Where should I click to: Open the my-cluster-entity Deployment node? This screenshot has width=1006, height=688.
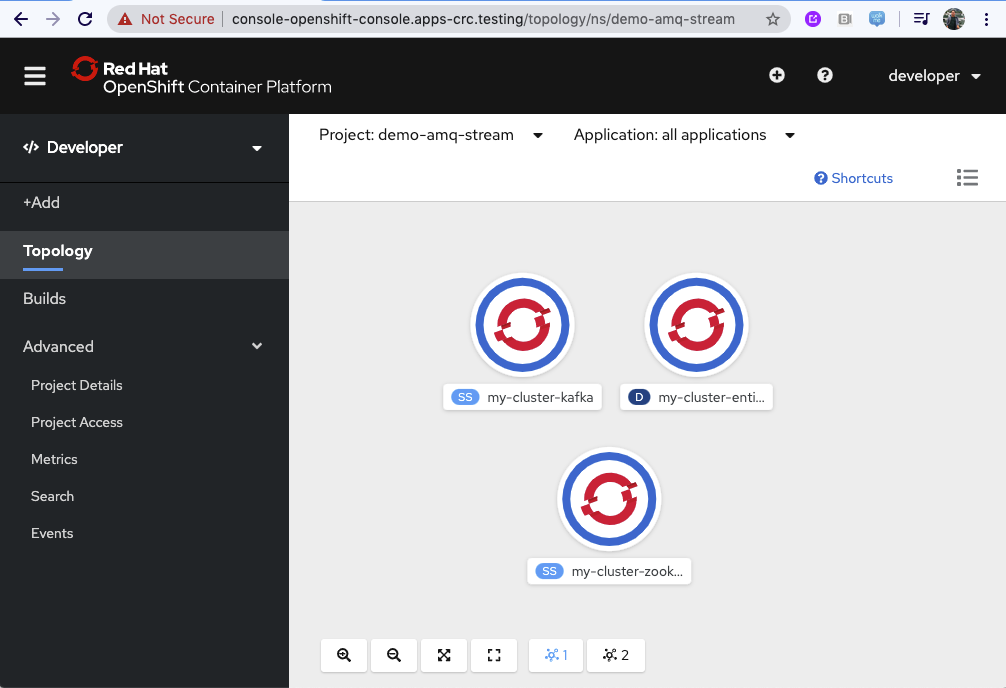click(x=696, y=325)
